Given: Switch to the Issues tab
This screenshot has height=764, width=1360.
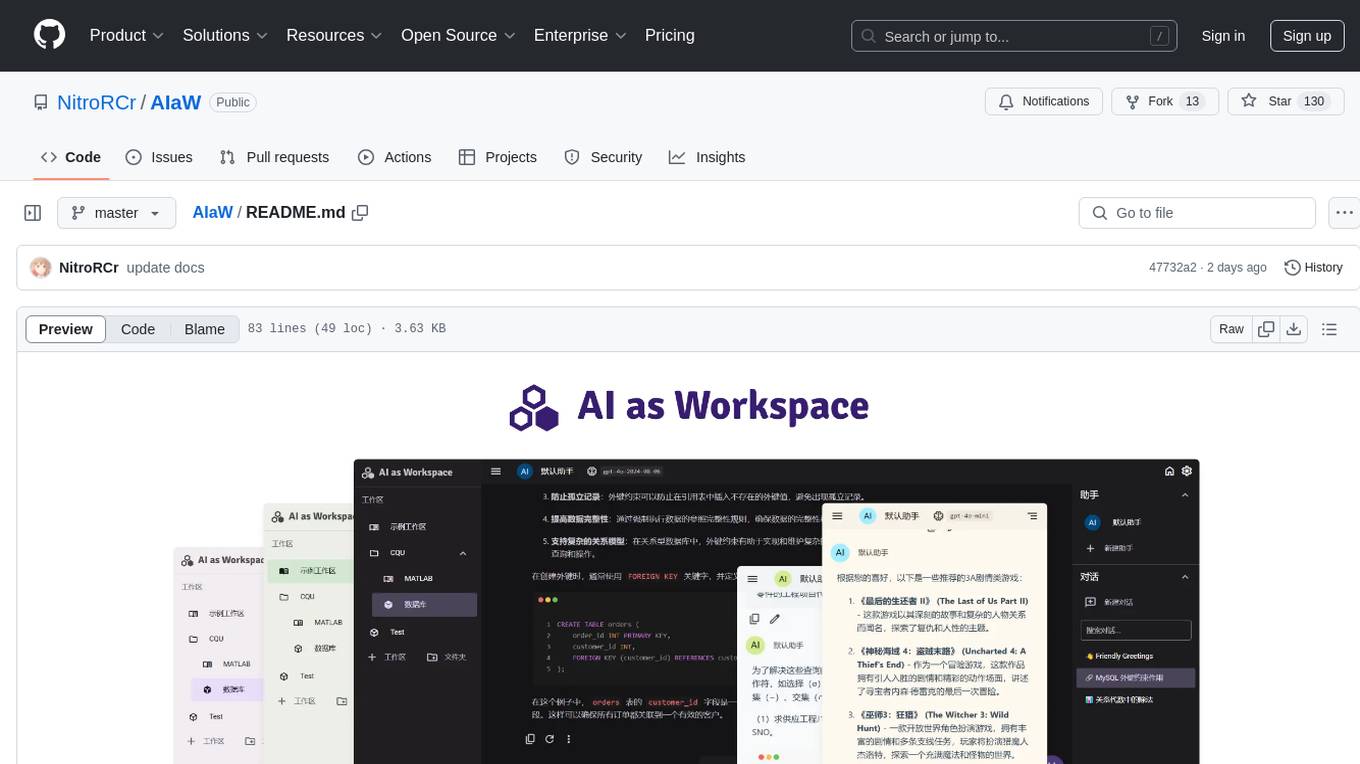Looking at the screenshot, I should (x=159, y=157).
